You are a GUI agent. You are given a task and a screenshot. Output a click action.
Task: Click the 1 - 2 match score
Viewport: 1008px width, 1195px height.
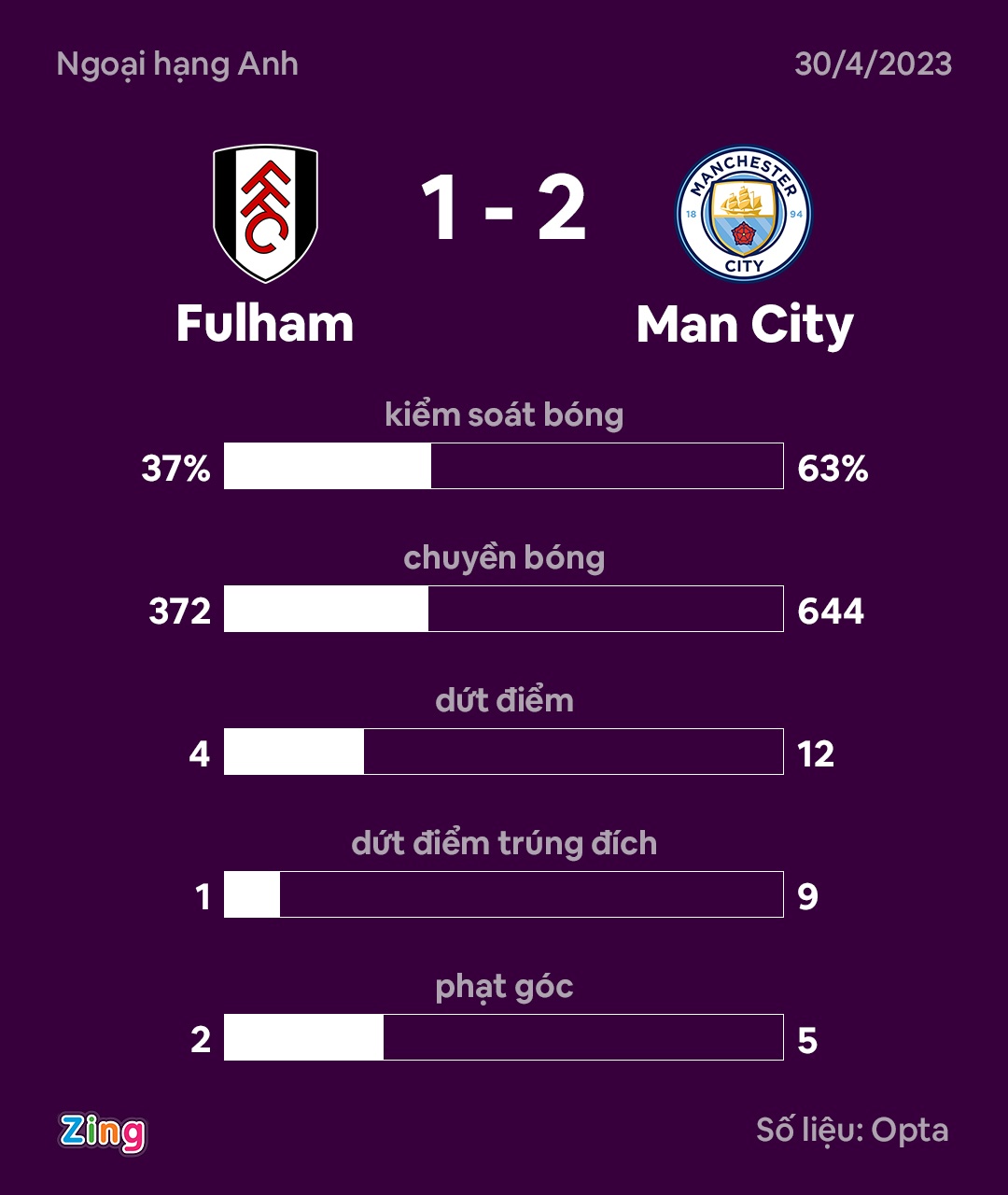pyautogui.click(x=503, y=209)
